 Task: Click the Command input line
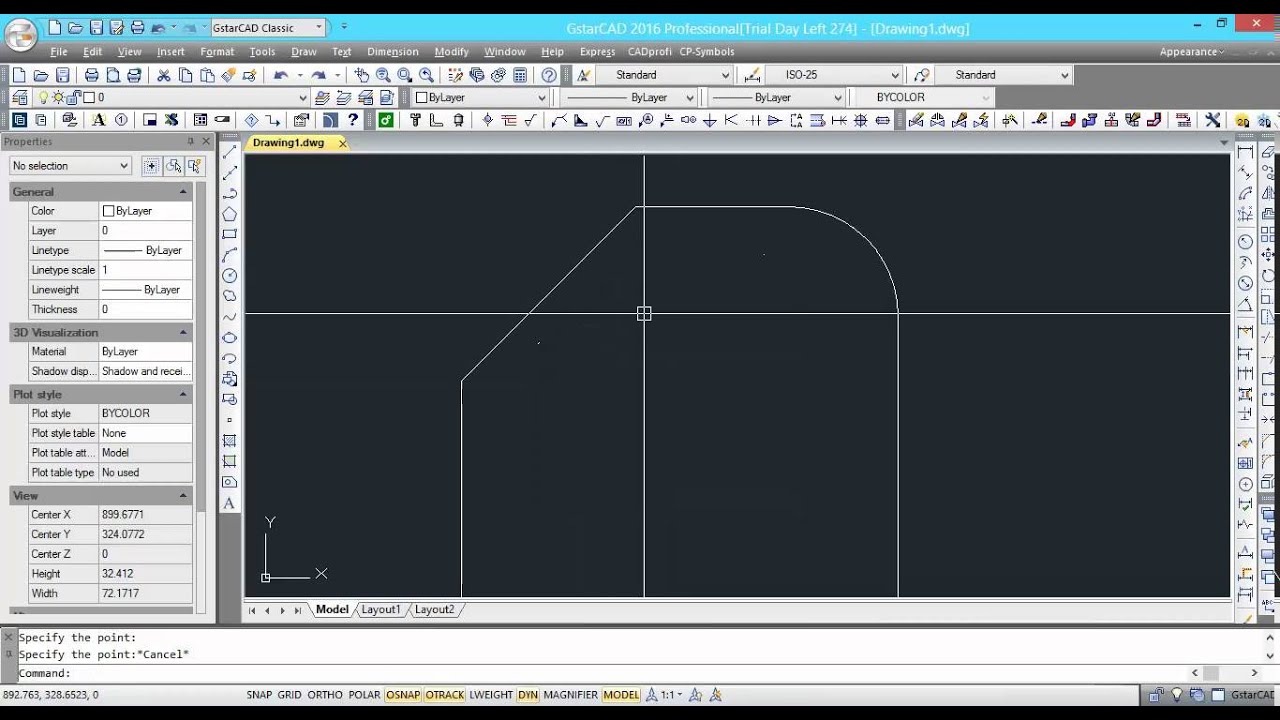pyautogui.click(x=600, y=673)
